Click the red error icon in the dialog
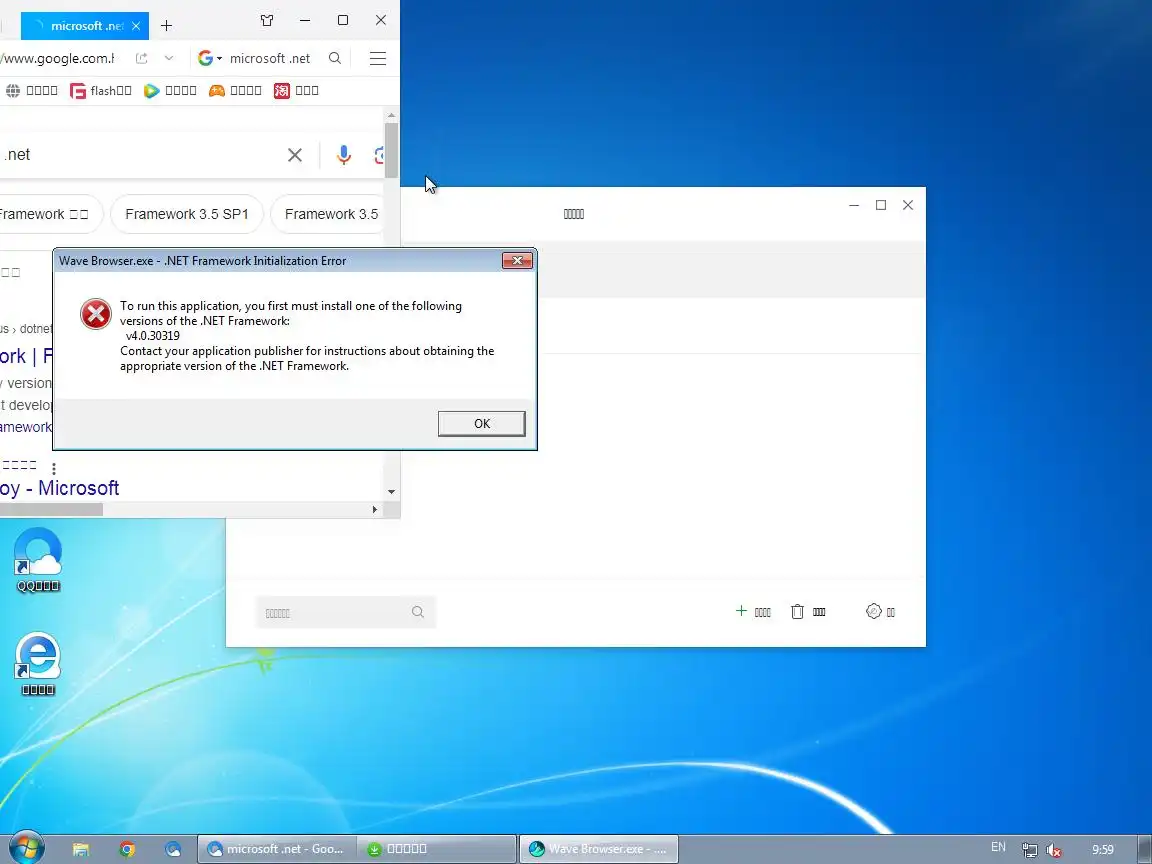This screenshot has height=864, width=1152. 96,314
